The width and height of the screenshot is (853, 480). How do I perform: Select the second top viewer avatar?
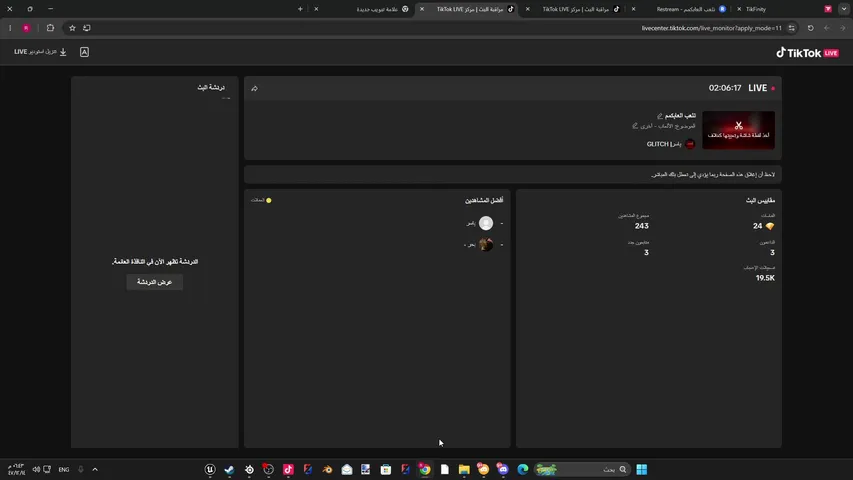[x=486, y=245]
